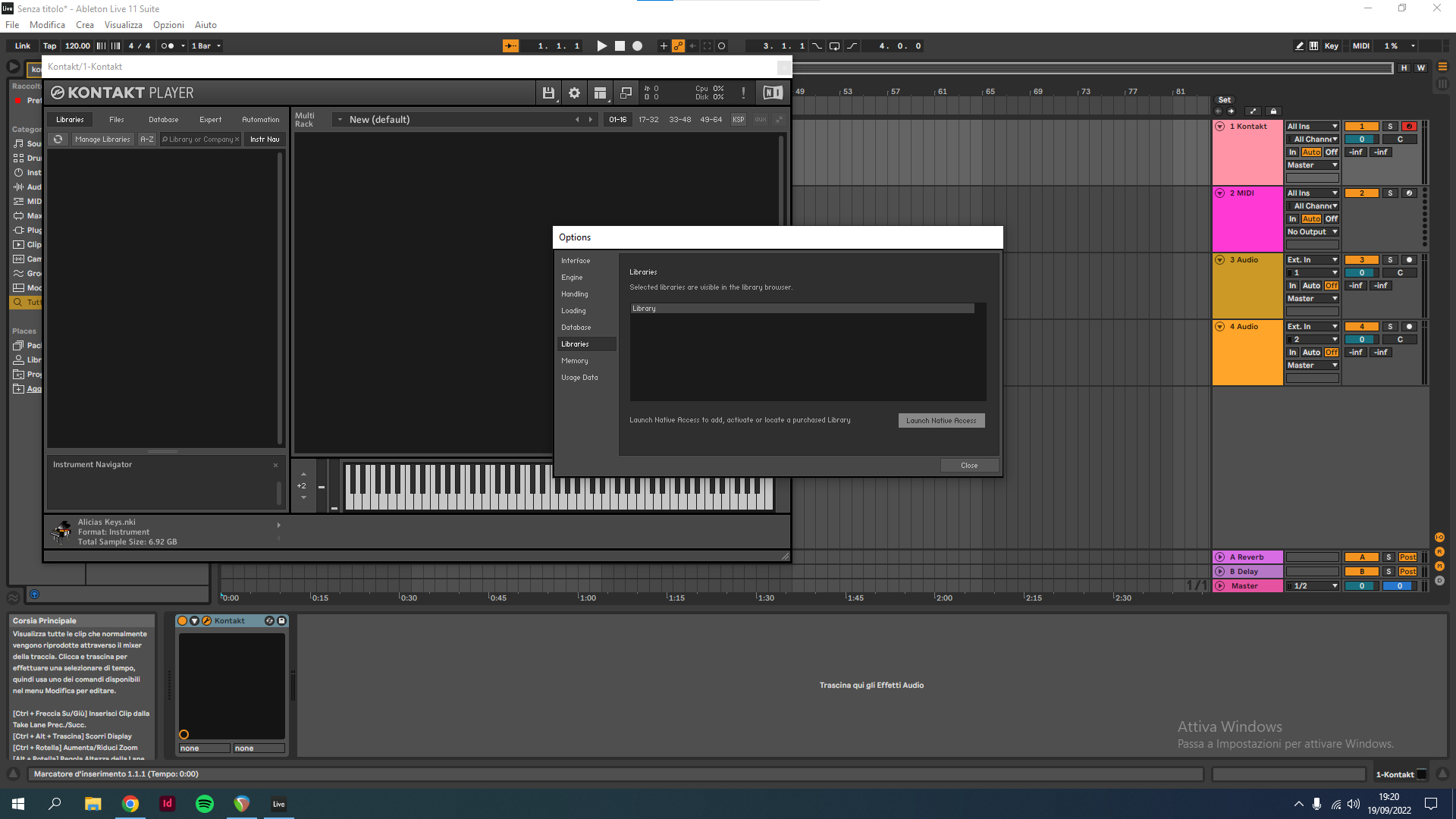Toggle Key map mode button

[x=1332, y=46]
